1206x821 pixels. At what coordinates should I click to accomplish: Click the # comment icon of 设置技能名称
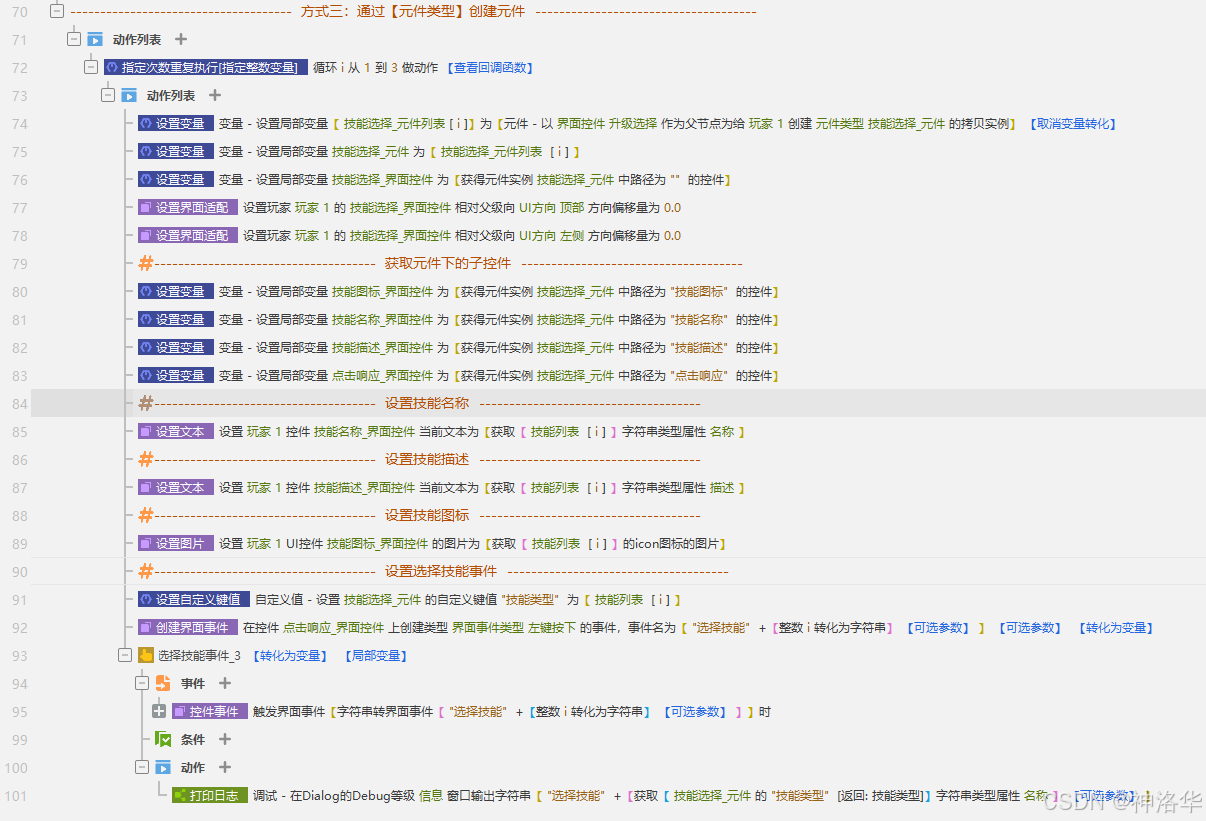pyautogui.click(x=146, y=403)
